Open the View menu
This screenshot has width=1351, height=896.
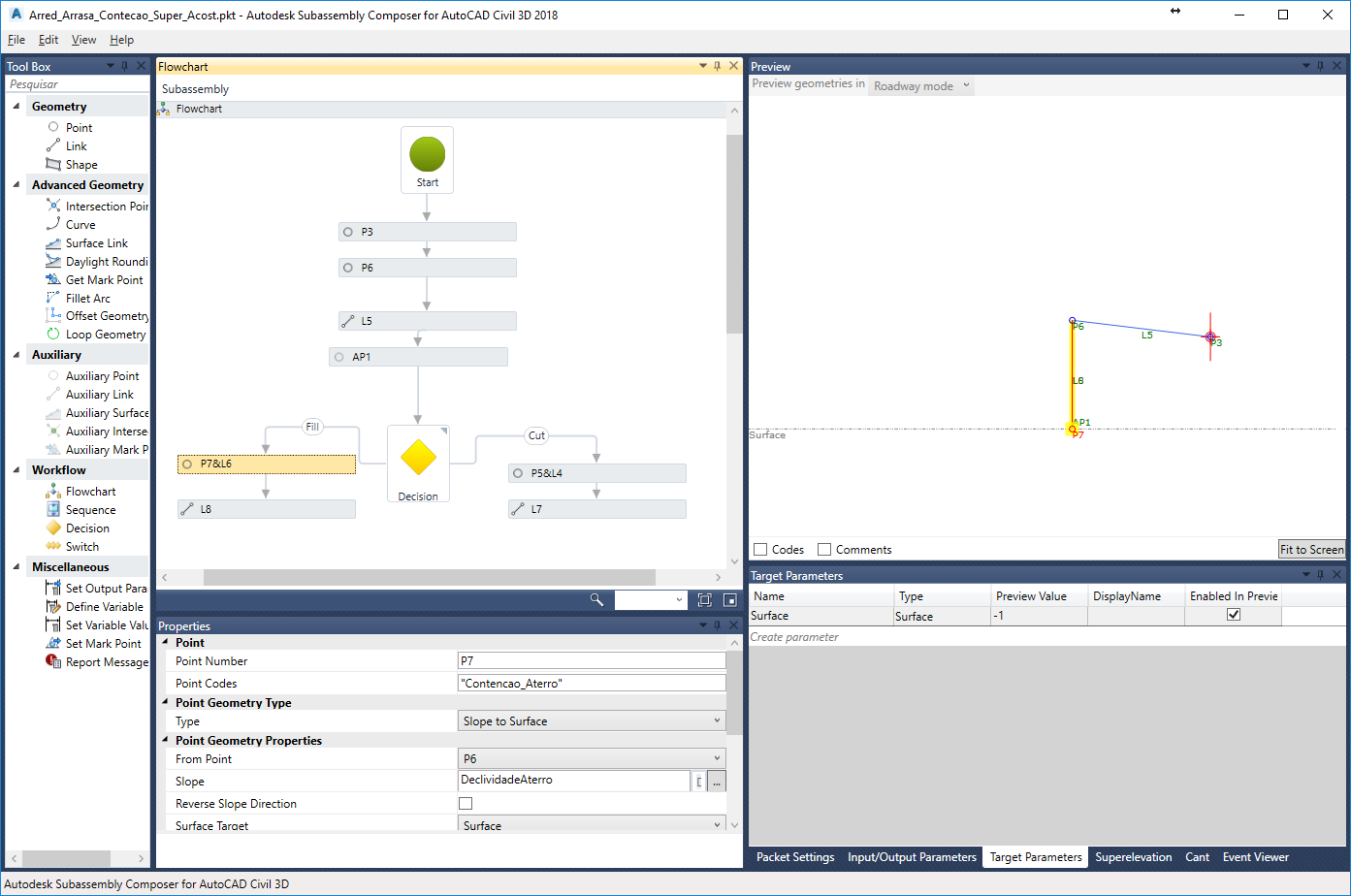(83, 40)
